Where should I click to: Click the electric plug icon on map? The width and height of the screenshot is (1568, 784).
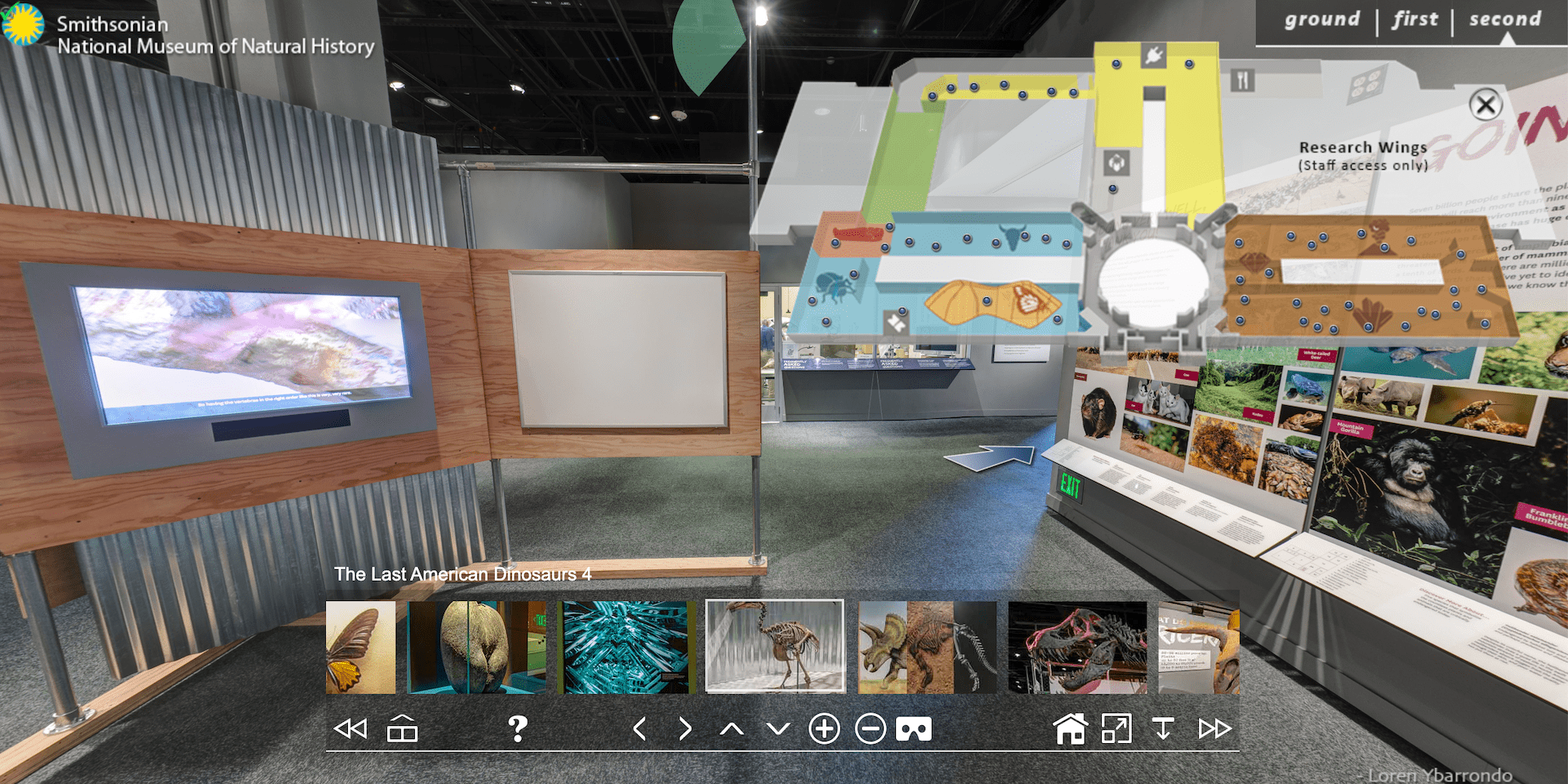[x=1153, y=55]
